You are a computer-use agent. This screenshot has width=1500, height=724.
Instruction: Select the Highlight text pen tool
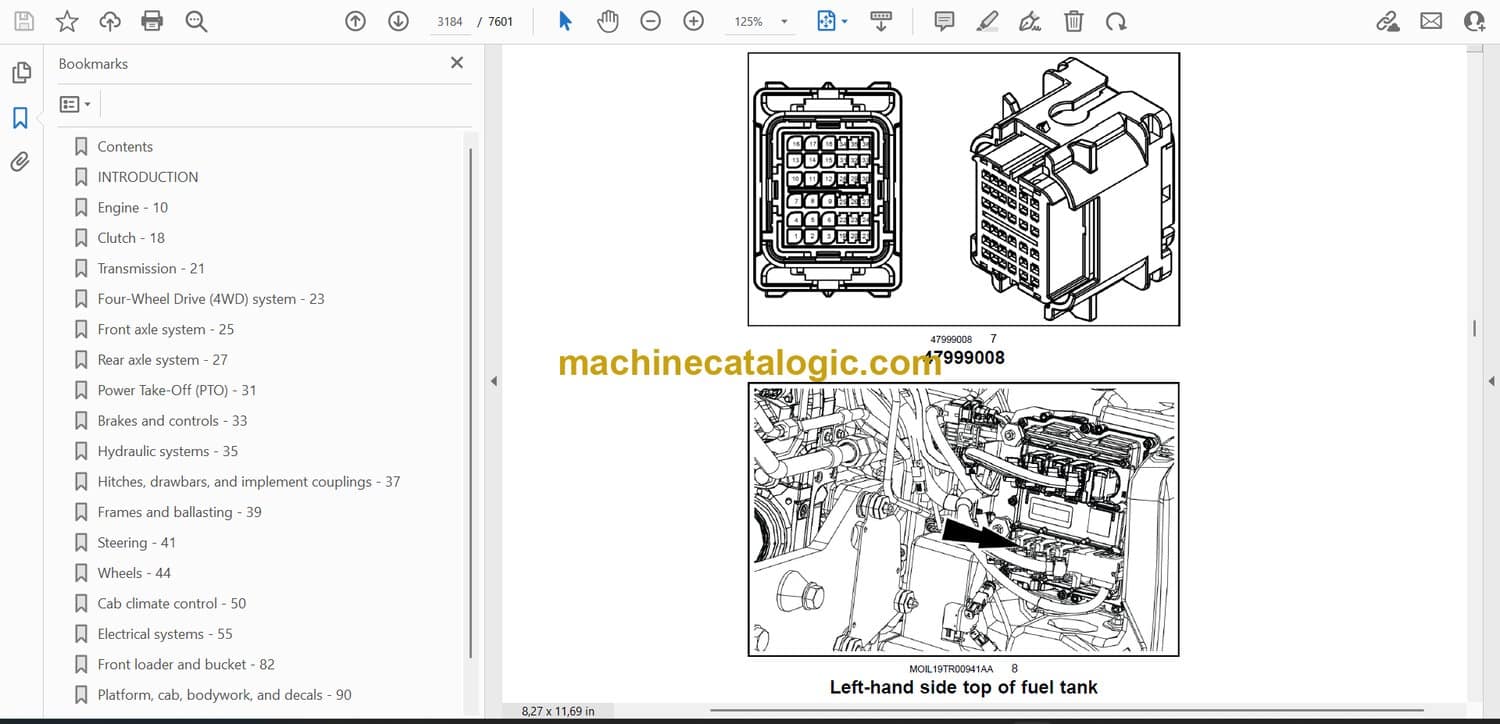click(x=987, y=21)
